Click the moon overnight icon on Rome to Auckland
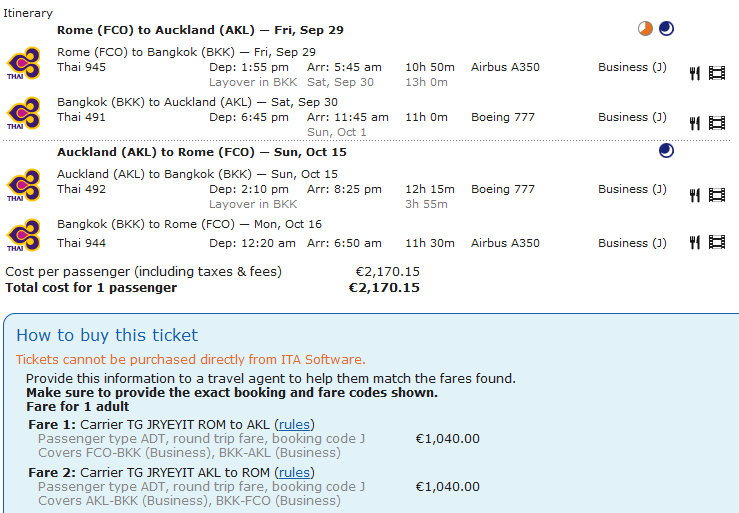This screenshot has height=513, width=739. [x=666, y=29]
